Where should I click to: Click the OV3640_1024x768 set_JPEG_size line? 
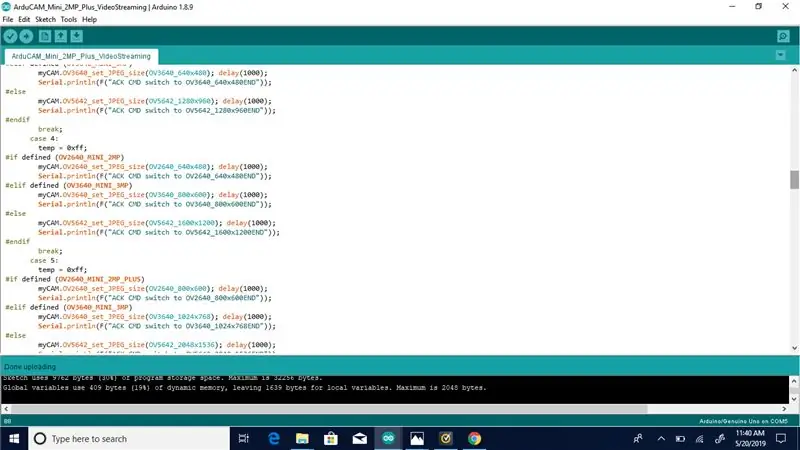pyautogui.click(x=155, y=317)
